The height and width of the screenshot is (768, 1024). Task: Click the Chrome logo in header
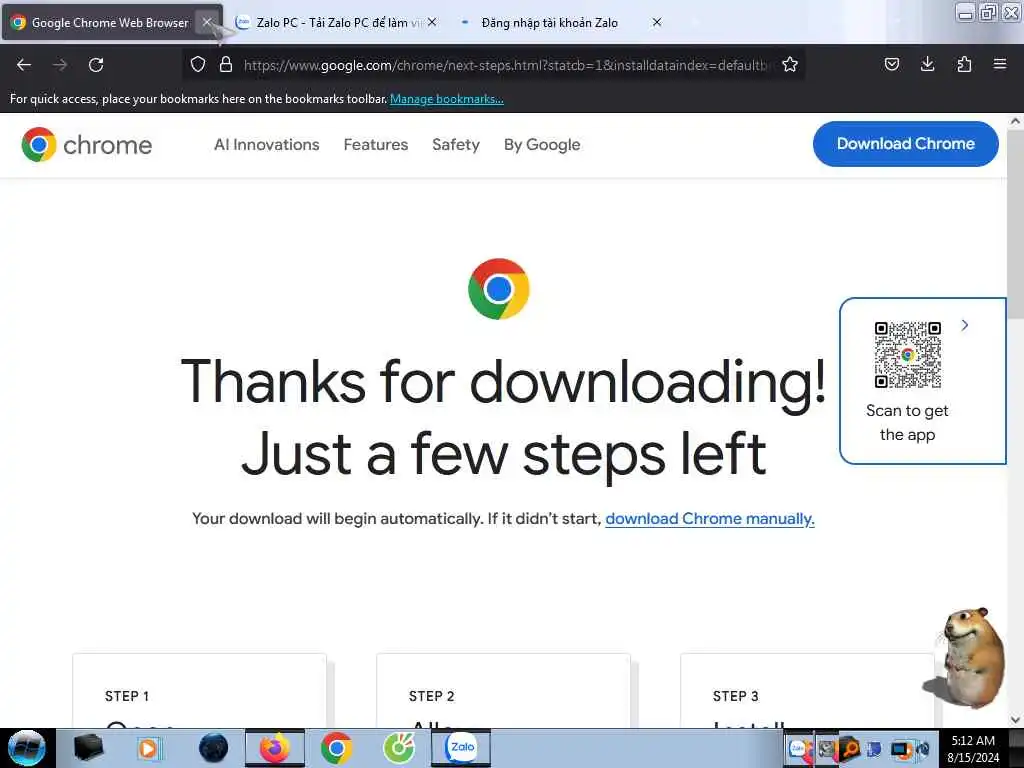coord(86,144)
